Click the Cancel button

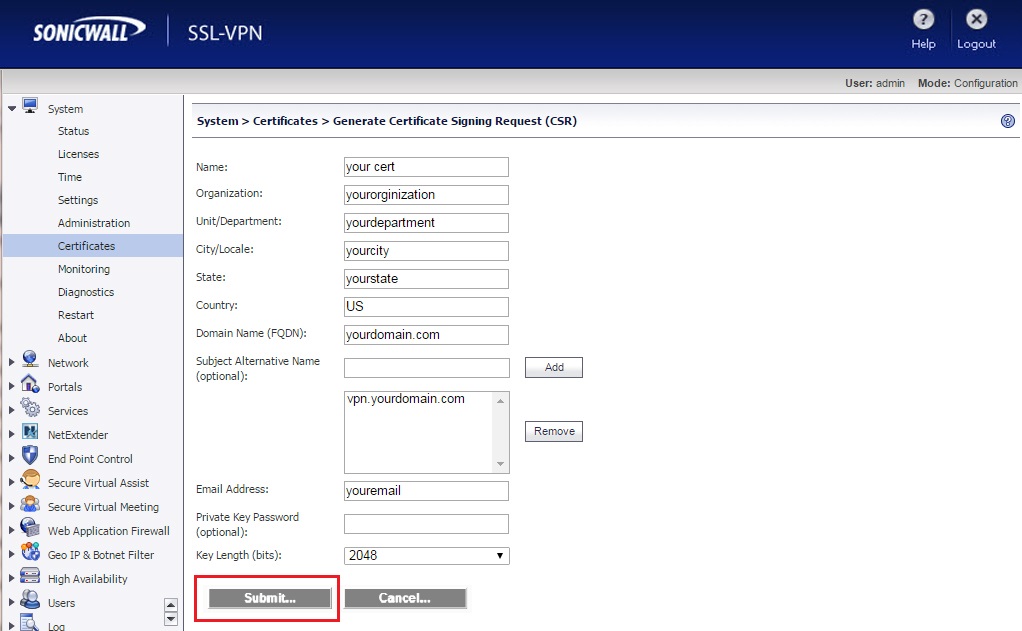pos(405,598)
